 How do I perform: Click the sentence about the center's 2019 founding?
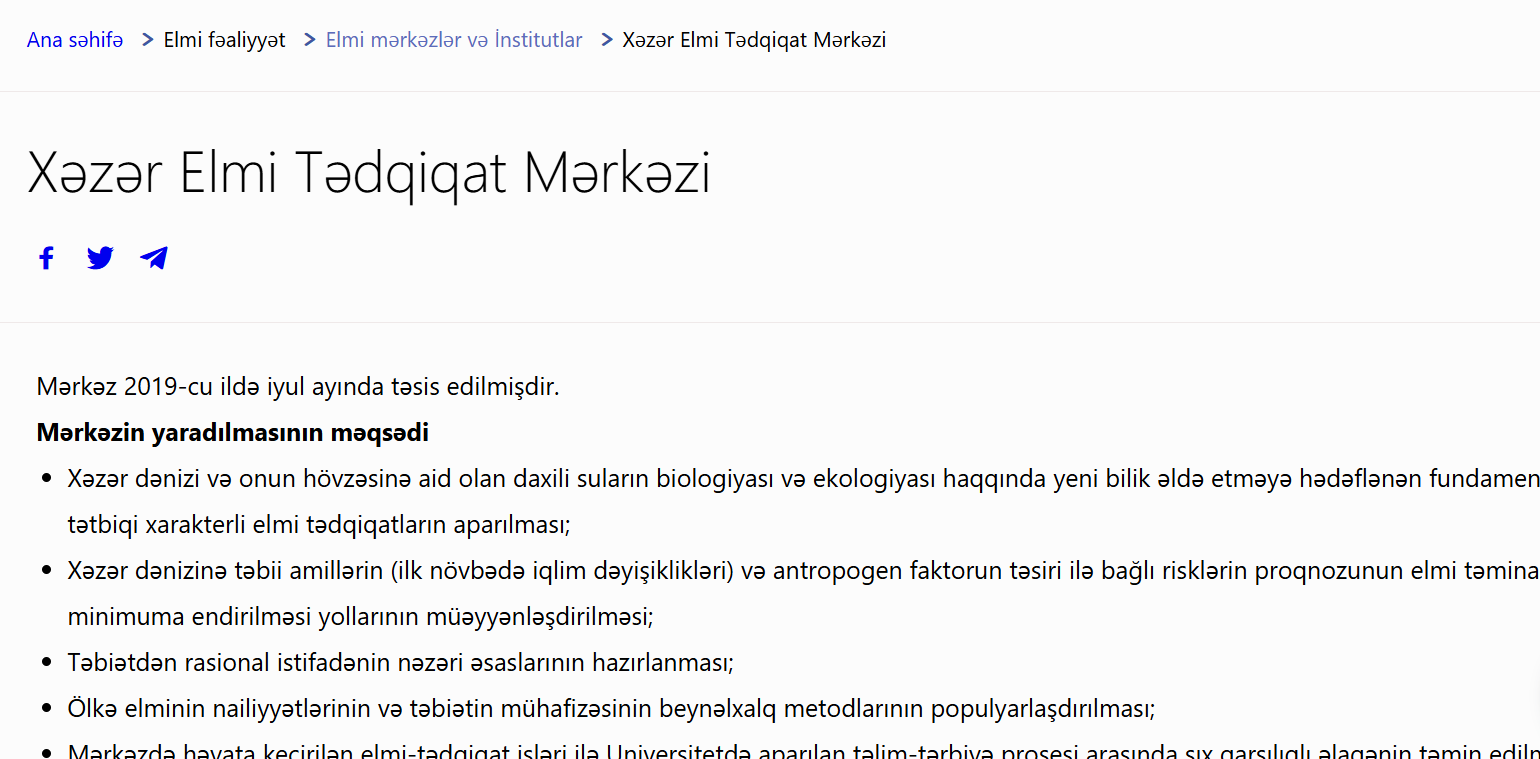pos(297,386)
